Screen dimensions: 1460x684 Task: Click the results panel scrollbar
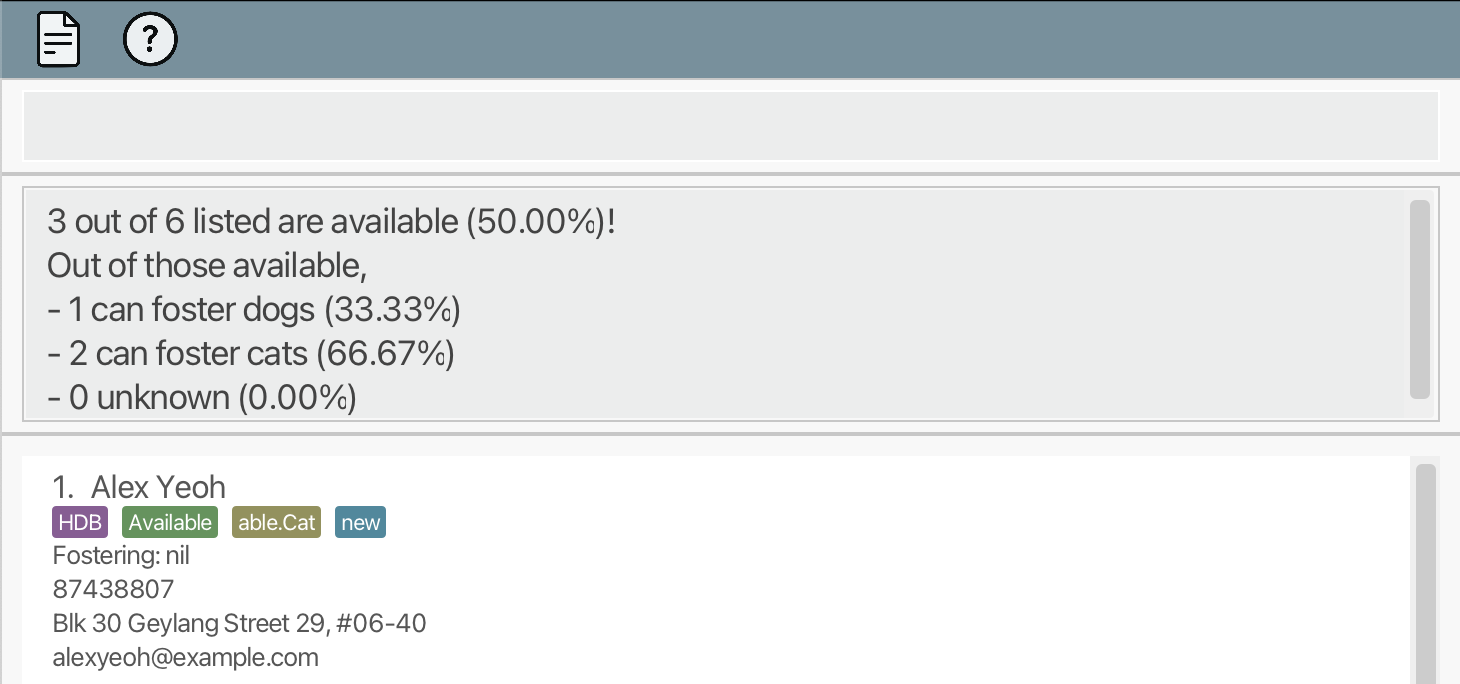coord(1419,300)
